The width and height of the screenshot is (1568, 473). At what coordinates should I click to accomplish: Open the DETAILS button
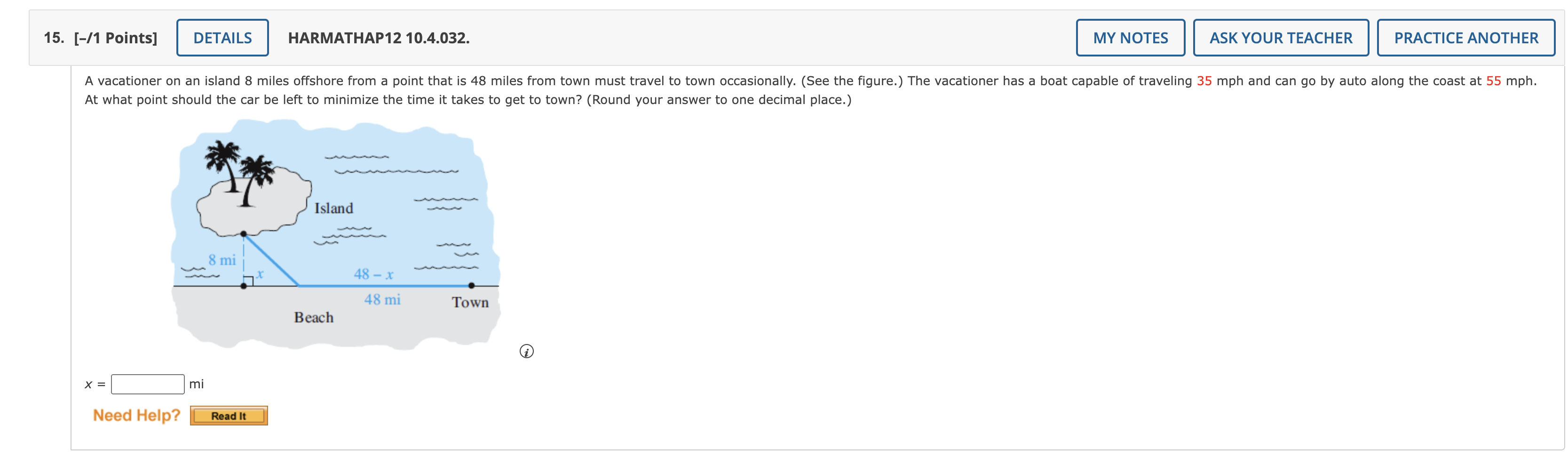[222, 38]
